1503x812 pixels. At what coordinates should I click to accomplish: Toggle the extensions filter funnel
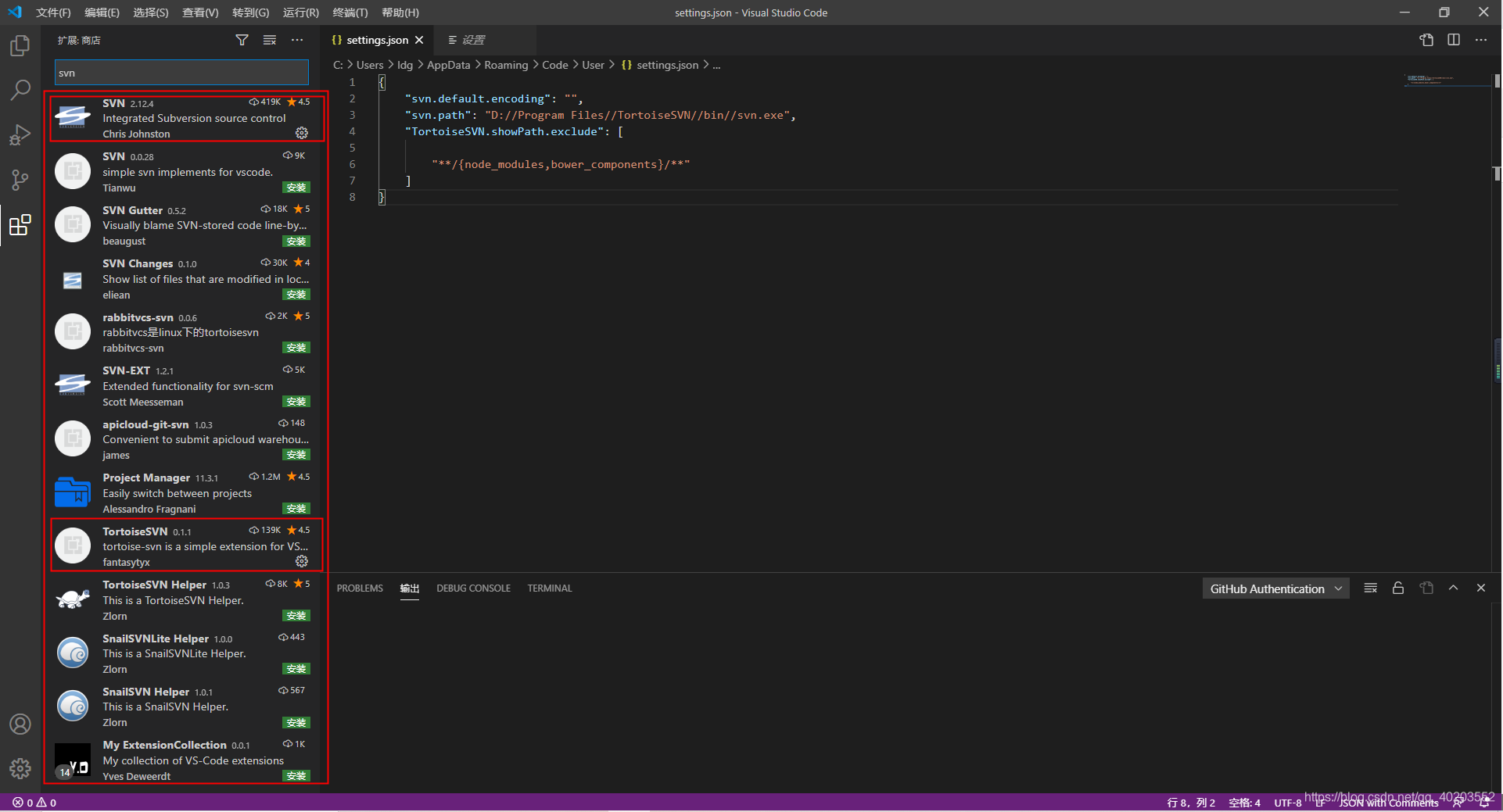242,40
